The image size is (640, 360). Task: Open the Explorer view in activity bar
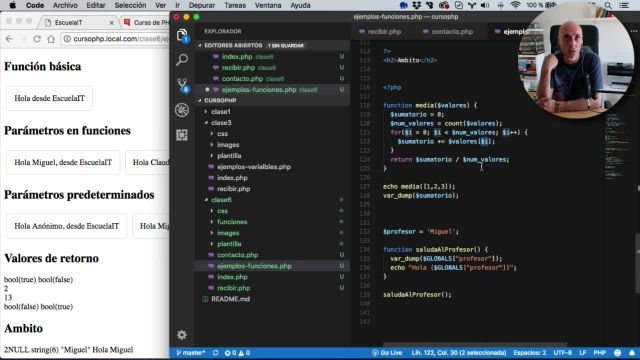coord(182,36)
